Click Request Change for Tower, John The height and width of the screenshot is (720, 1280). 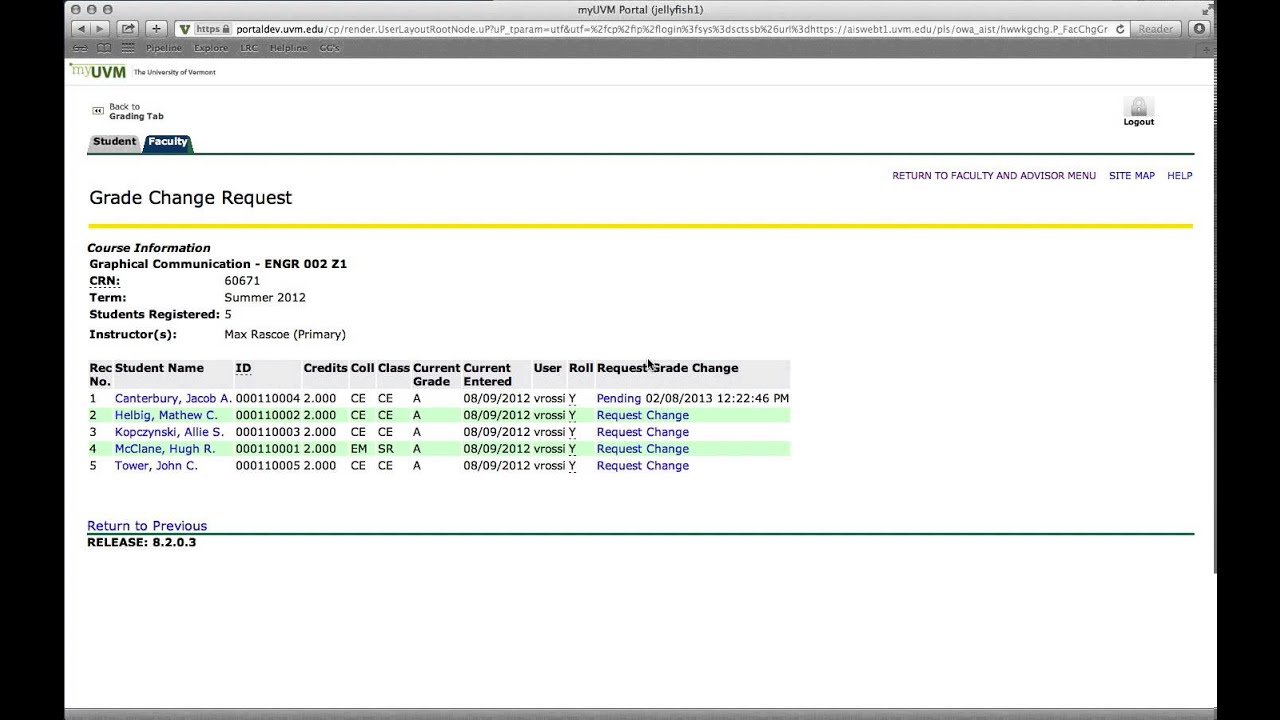point(643,466)
